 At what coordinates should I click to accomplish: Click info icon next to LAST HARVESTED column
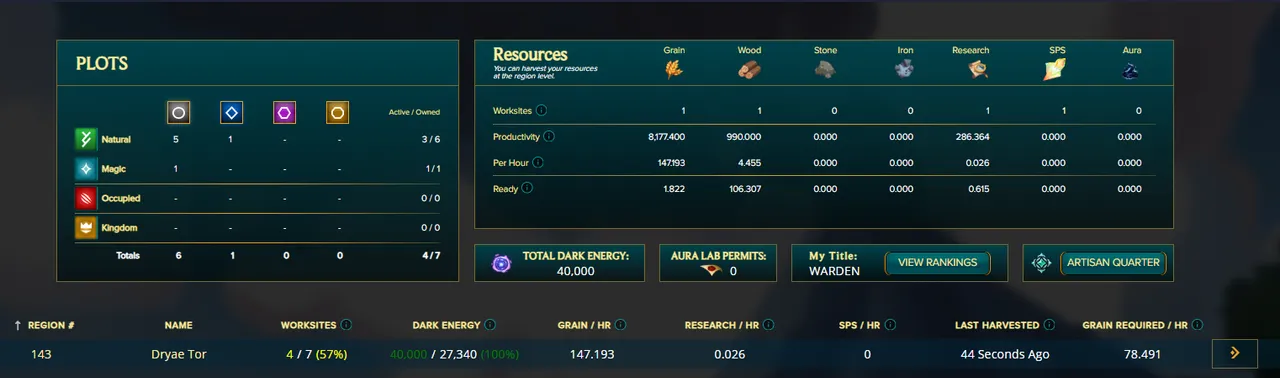pos(1050,325)
